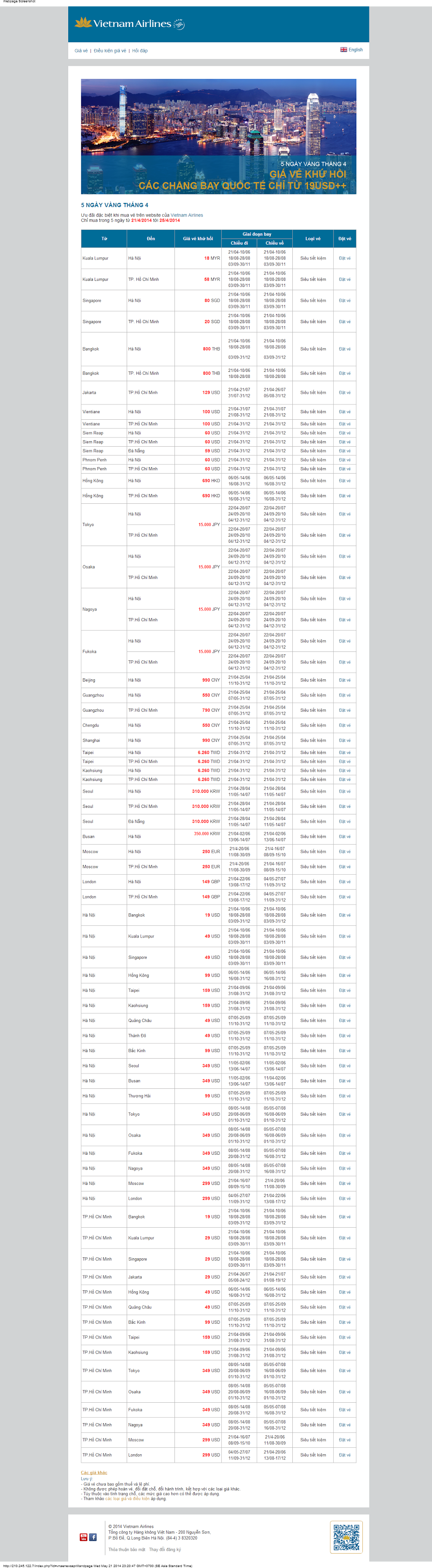Image resolution: width=432 pixels, height=1568 pixels.
Task: Open the "Điều kiện giá vé" menu item
Action: click(x=110, y=51)
